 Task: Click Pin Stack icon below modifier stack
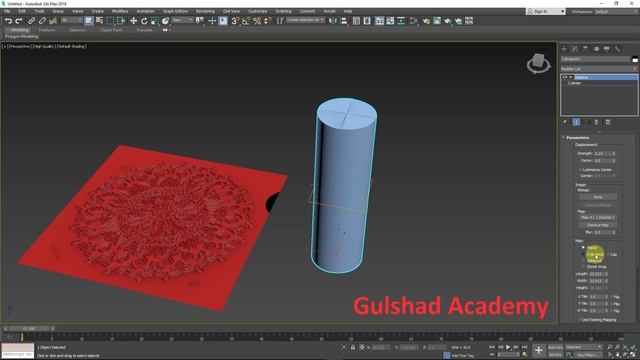(x=564, y=122)
